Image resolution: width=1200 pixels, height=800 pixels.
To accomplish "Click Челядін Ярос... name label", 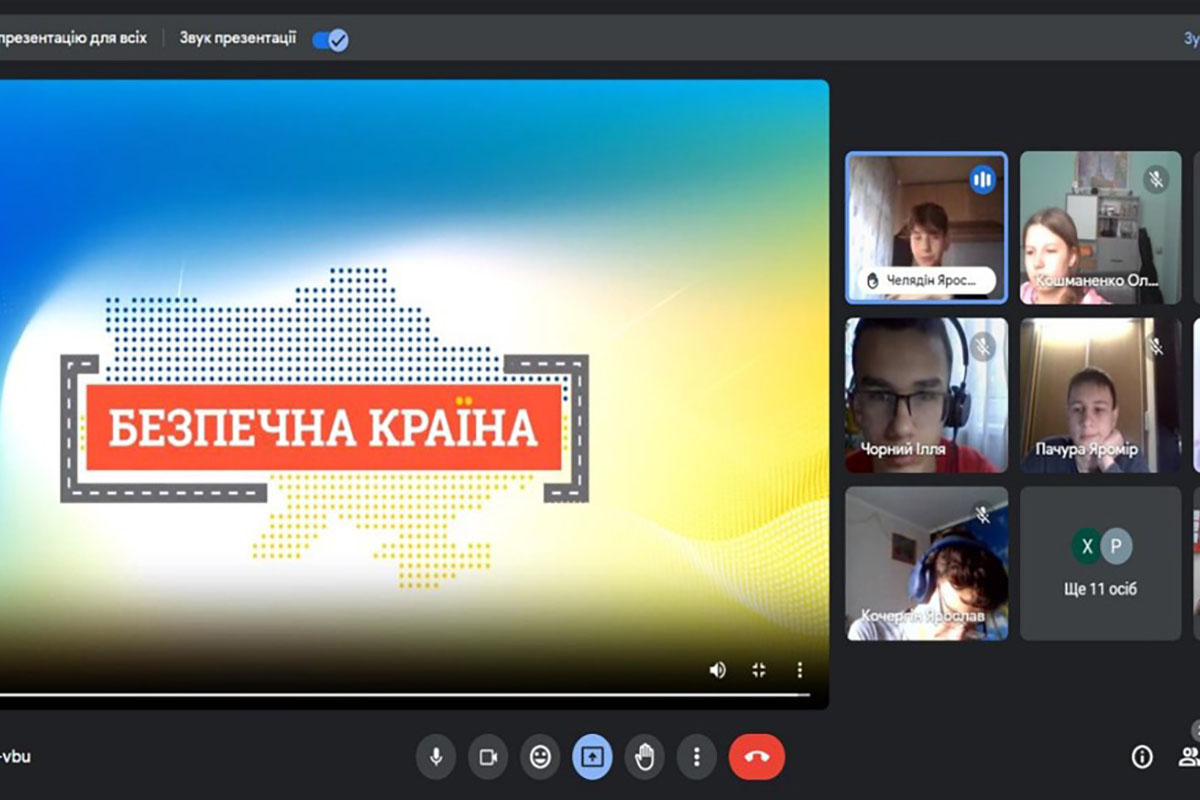I will [x=930, y=281].
